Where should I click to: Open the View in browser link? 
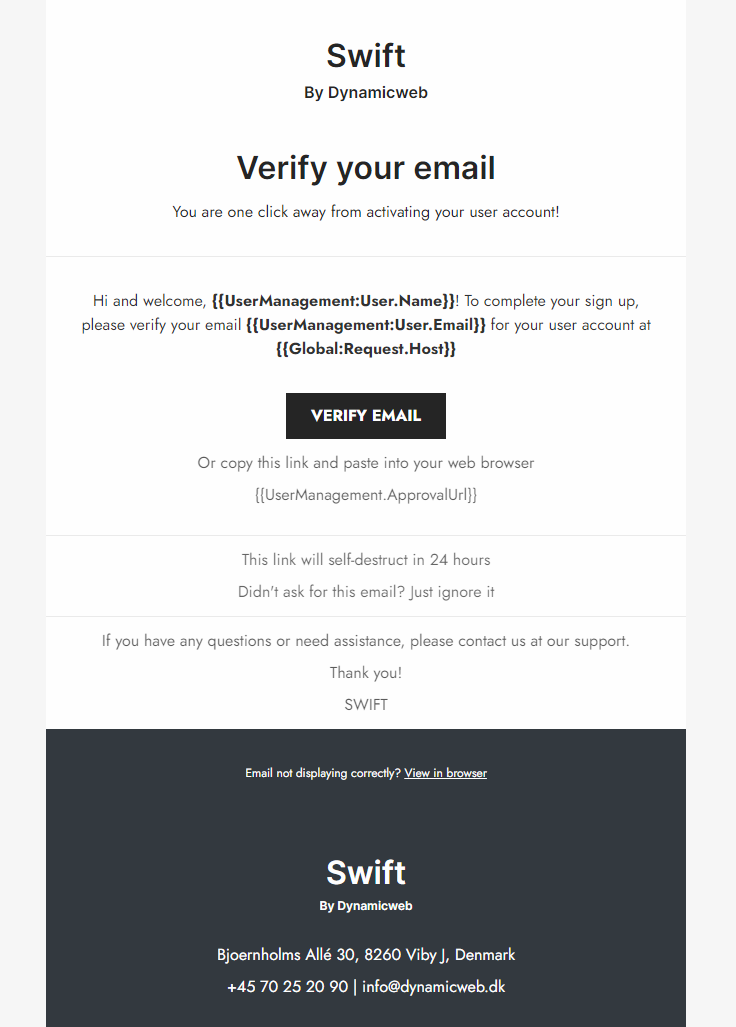(x=445, y=773)
